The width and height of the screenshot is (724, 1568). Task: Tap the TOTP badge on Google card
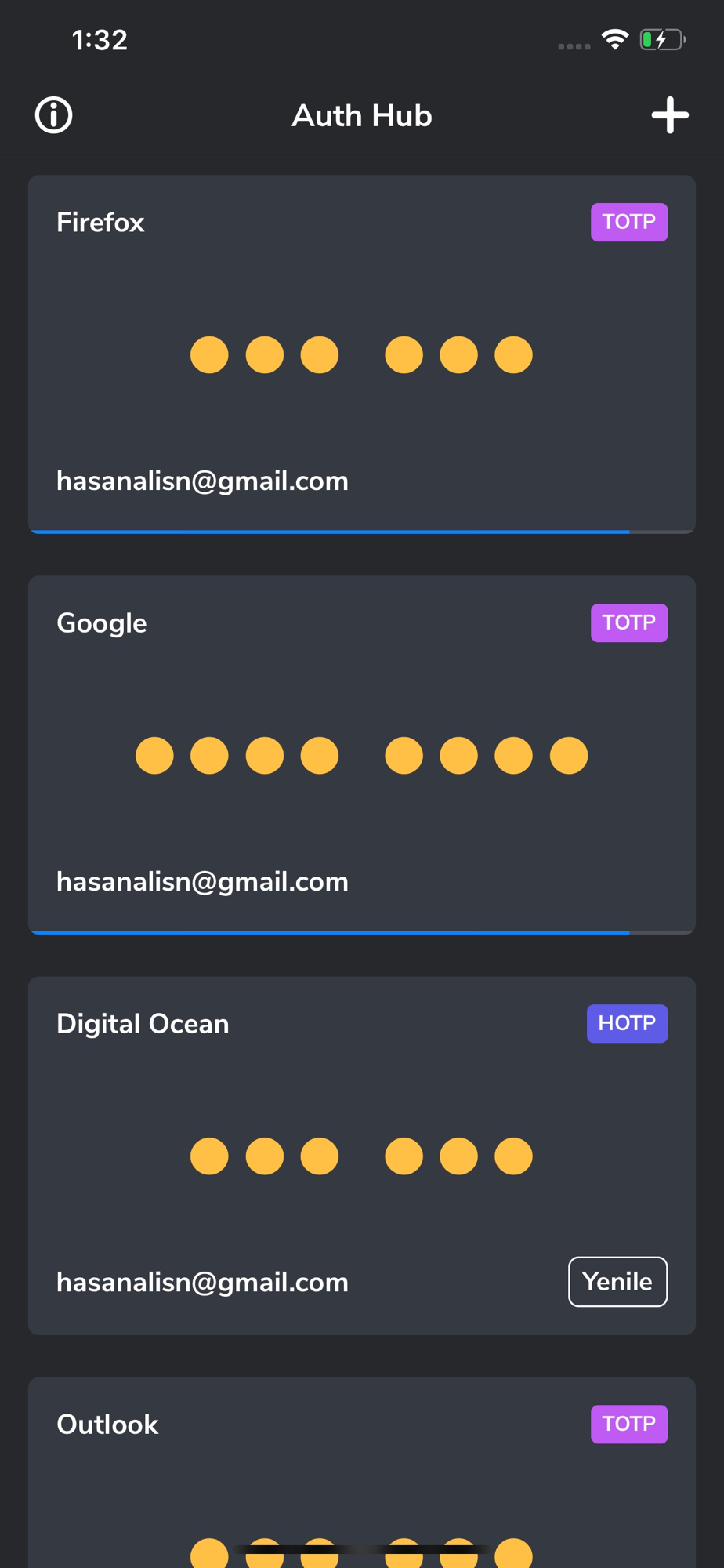coord(629,622)
